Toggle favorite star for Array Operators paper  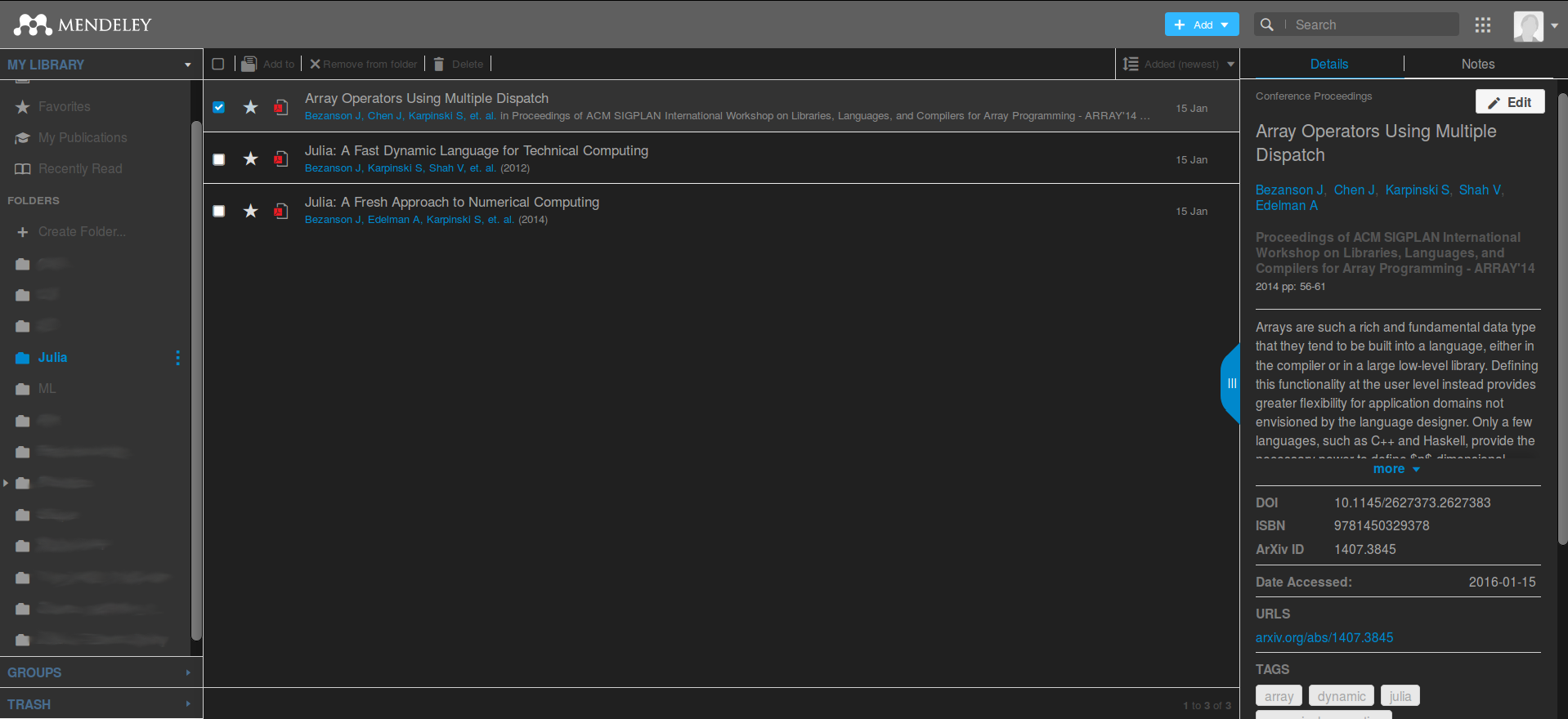pos(250,107)
